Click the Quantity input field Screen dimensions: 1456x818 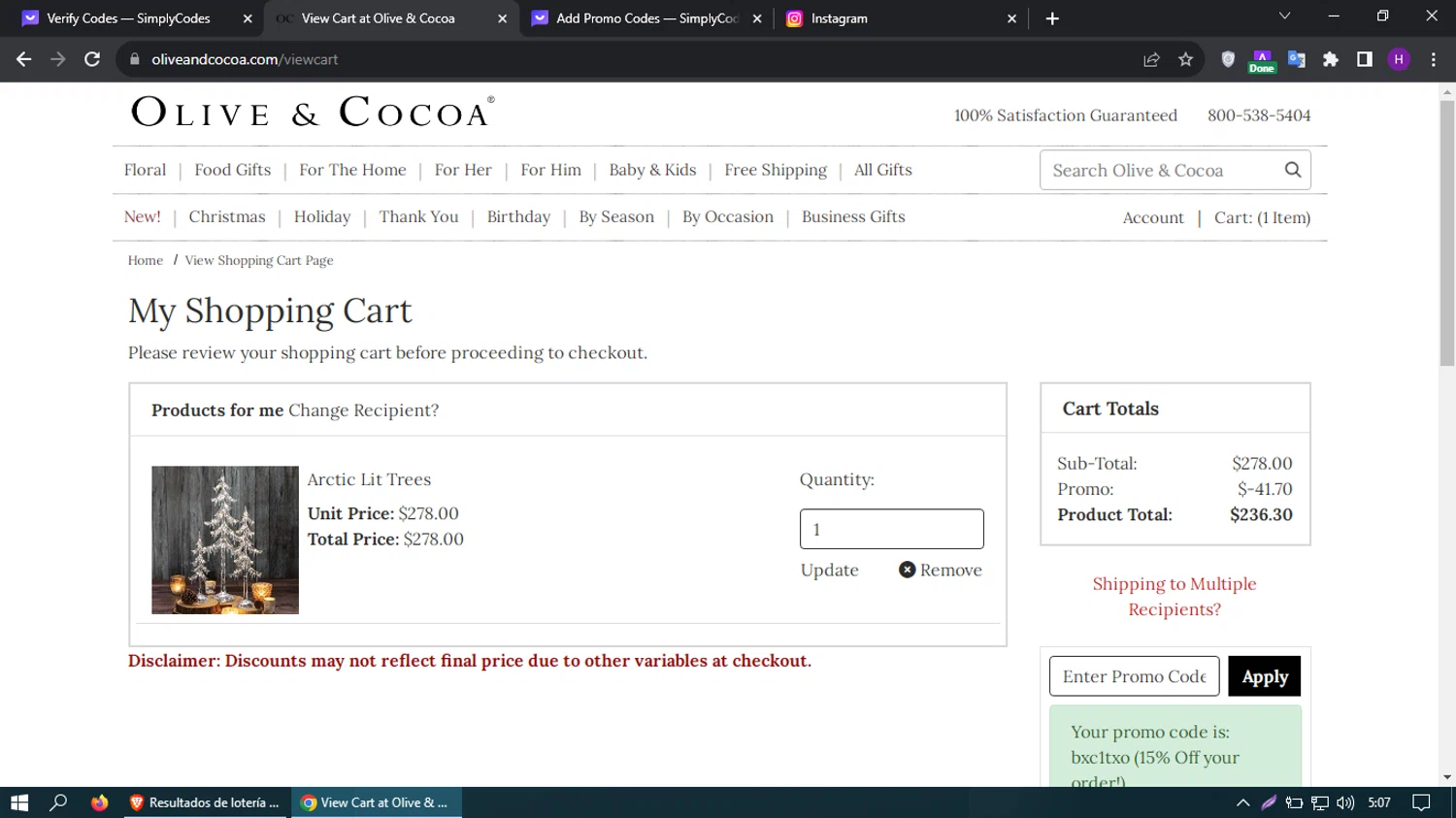[x=891, y=529]
